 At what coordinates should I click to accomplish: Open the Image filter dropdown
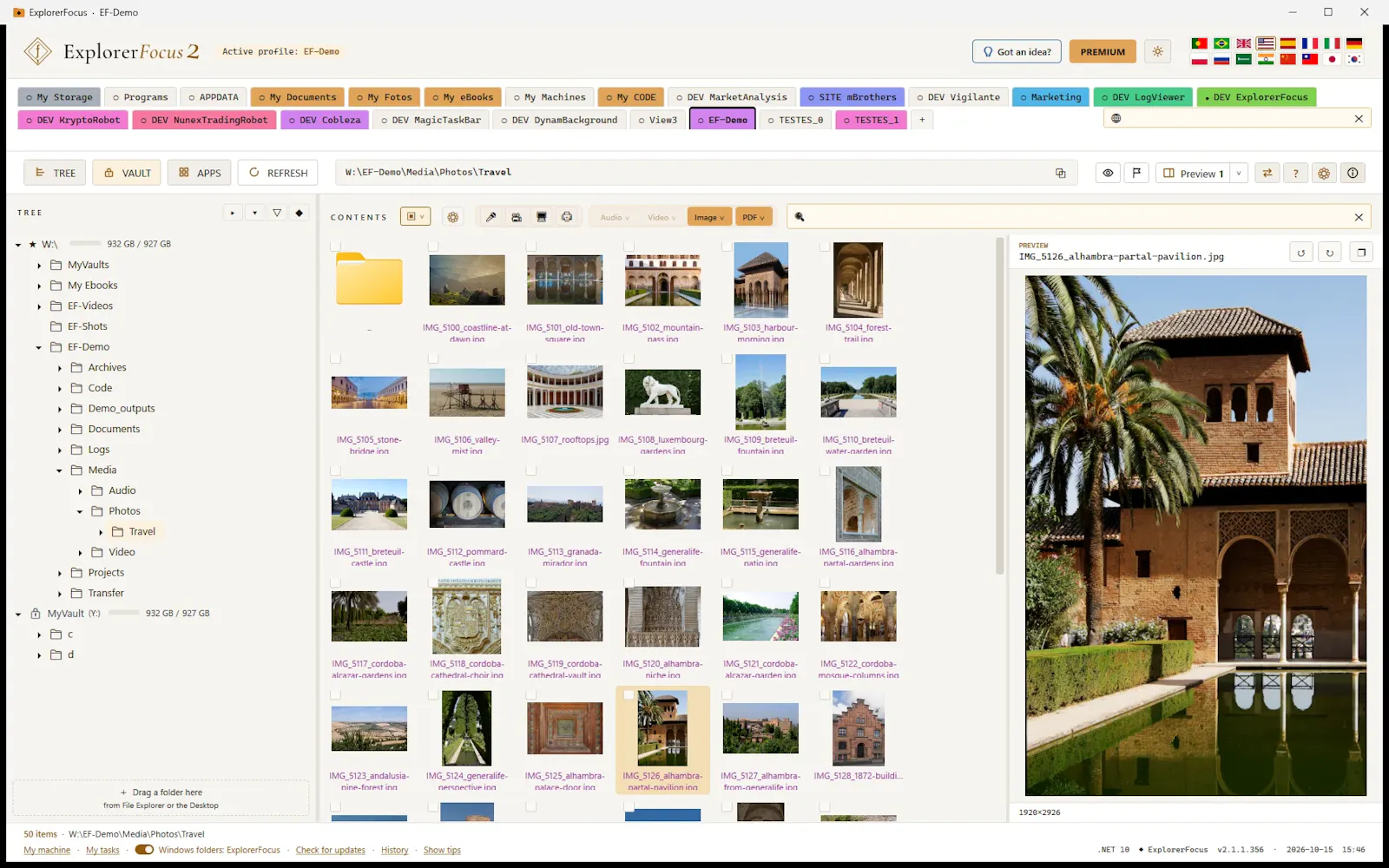click(x=709, y=217)
